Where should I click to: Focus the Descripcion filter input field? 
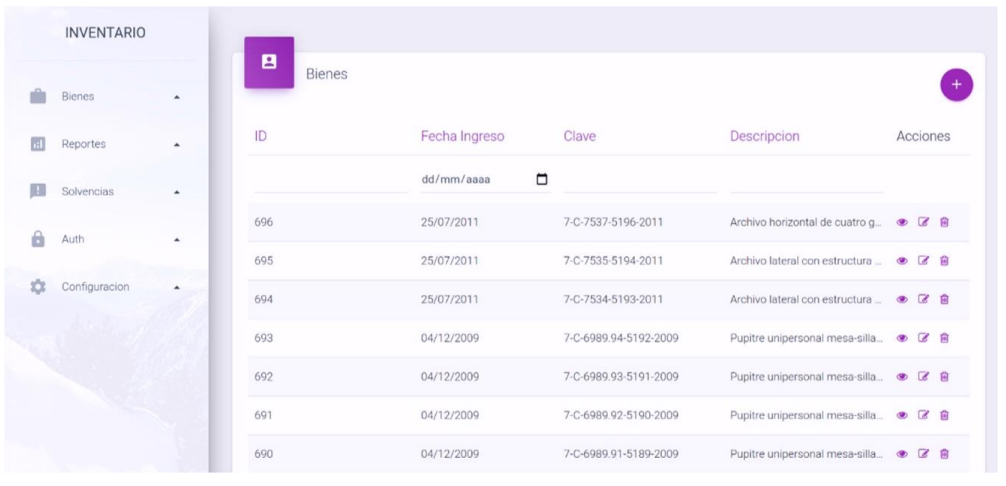pyautogui.click(x=806, y=181)
